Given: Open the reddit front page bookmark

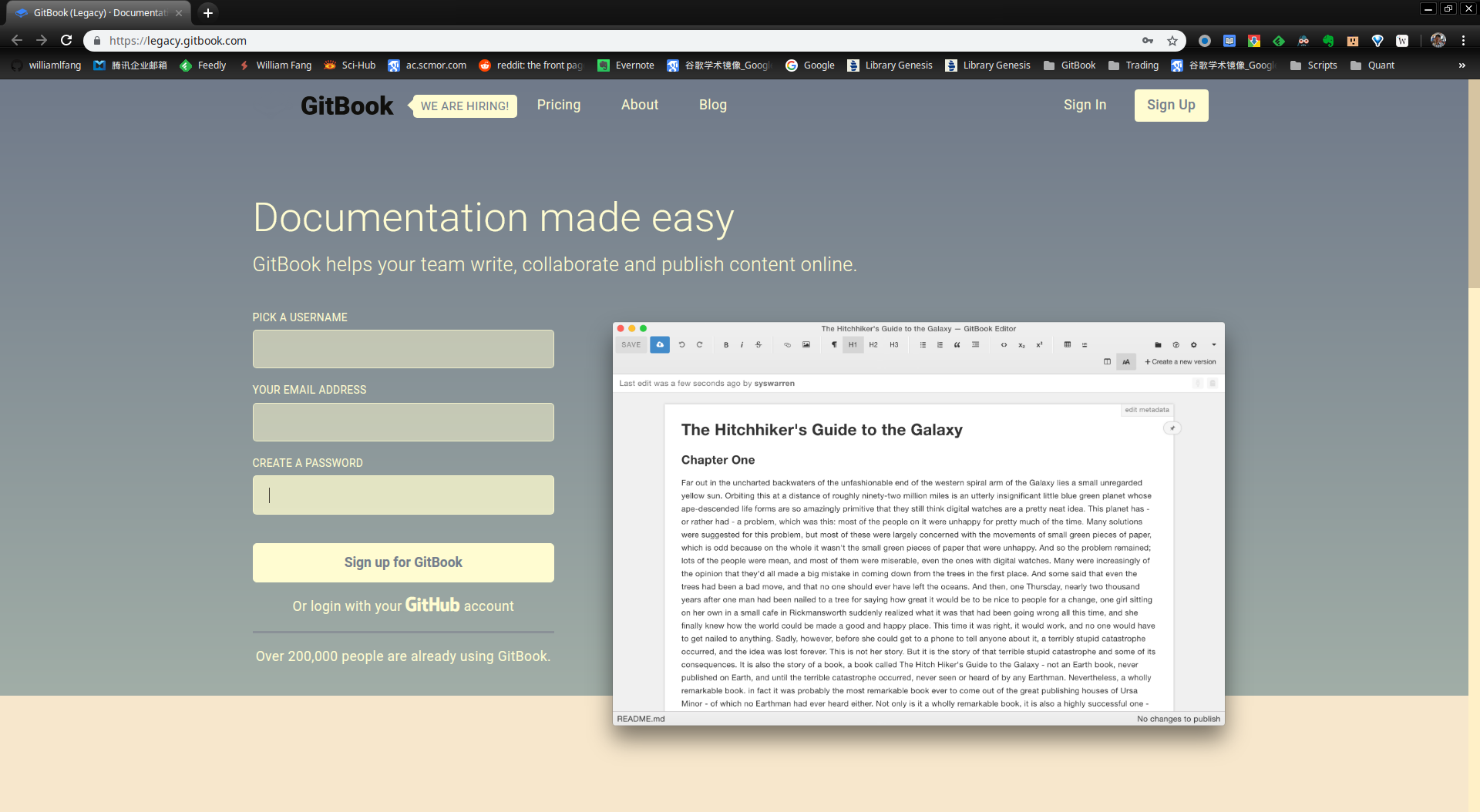Looking at the screenshot, I should (531, 65).
